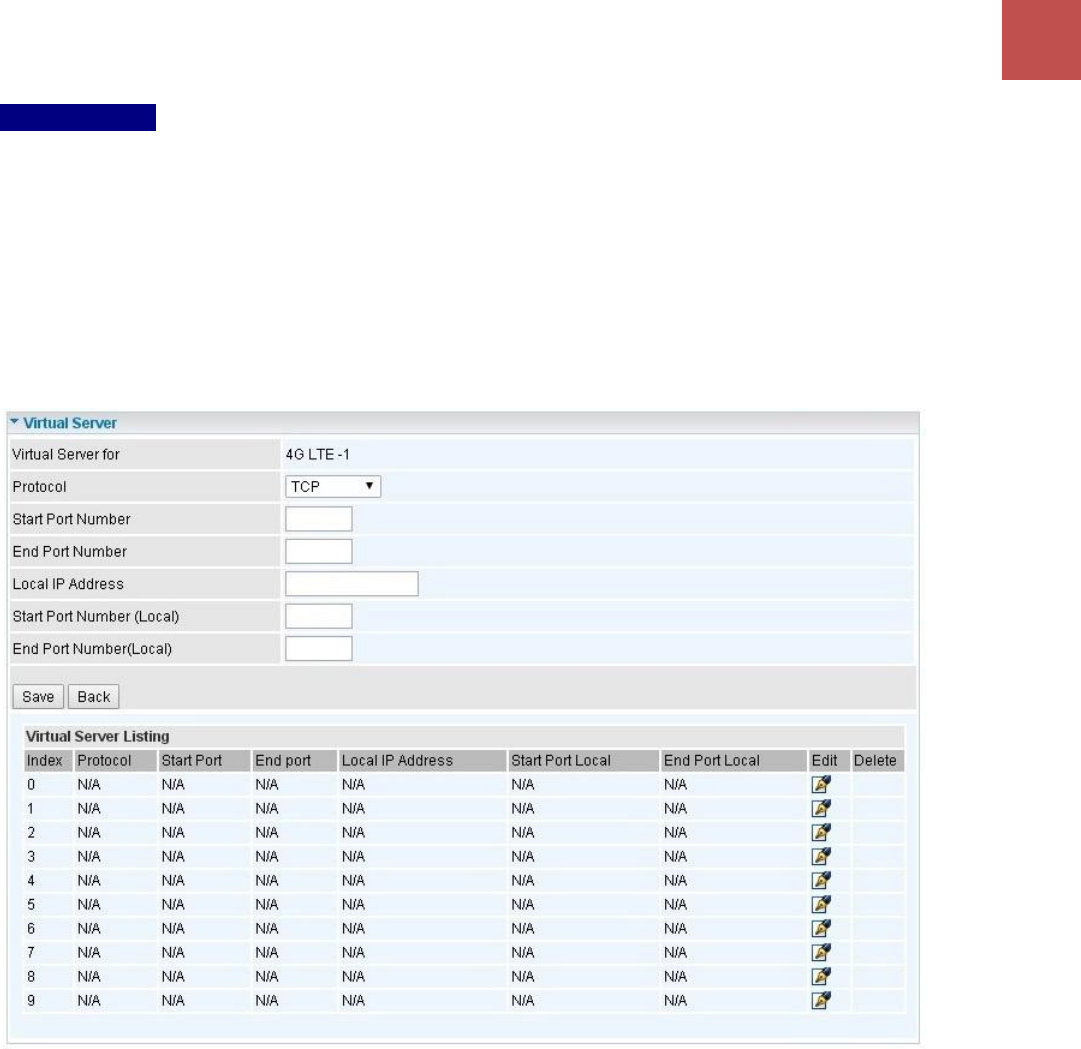Save the virtual server settings
Screen dimensions: 1081x1049
(38, 696)
